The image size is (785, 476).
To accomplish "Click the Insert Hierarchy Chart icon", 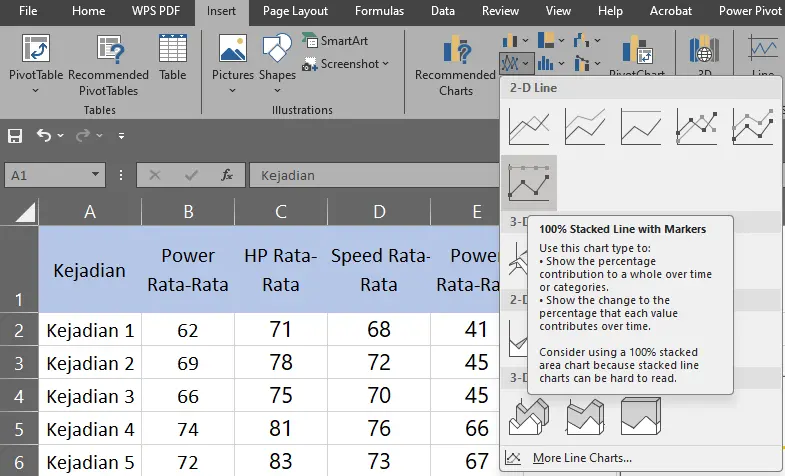I will pos(546,40).
